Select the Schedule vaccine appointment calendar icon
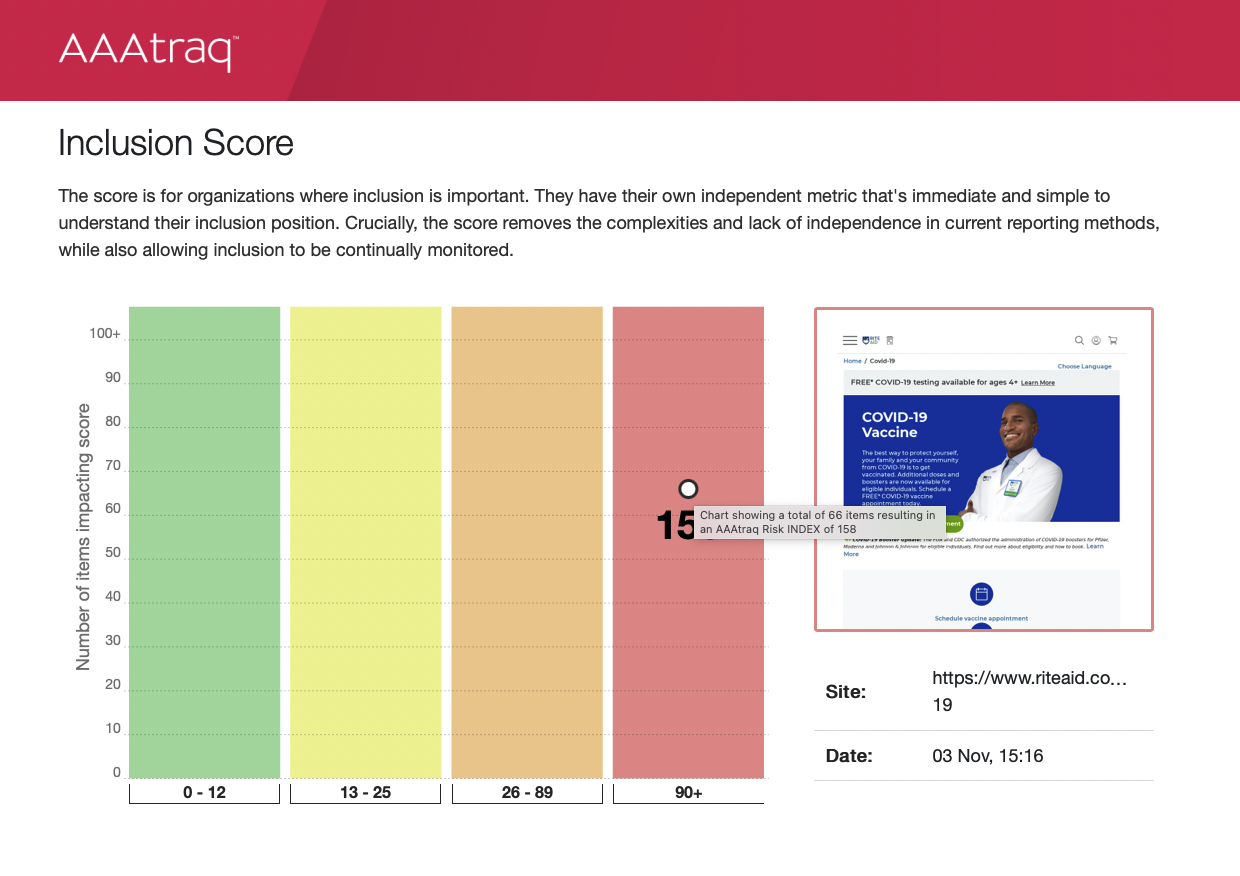This screenshot has height=876, width=1240. [982, 592]
